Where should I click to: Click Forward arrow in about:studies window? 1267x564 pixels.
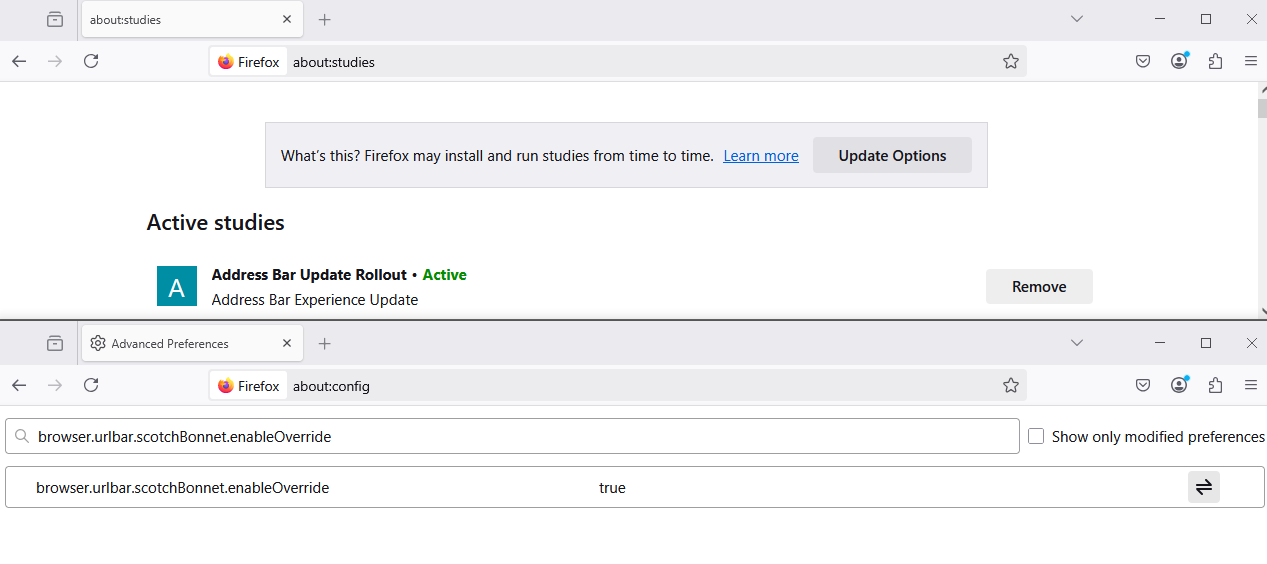click(x=55, y=61)
